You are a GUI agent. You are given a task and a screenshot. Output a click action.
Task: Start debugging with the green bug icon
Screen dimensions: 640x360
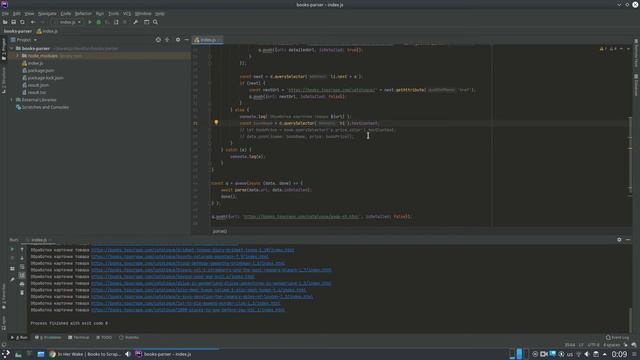98,22
